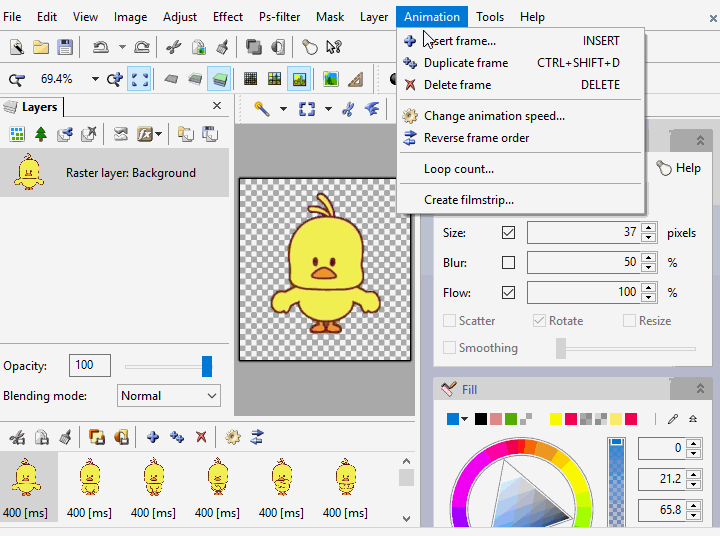The height and width of the screenshot is (536, 720).
Task: Click the Help hand icon in tool panel
Action: pos(664,168)
